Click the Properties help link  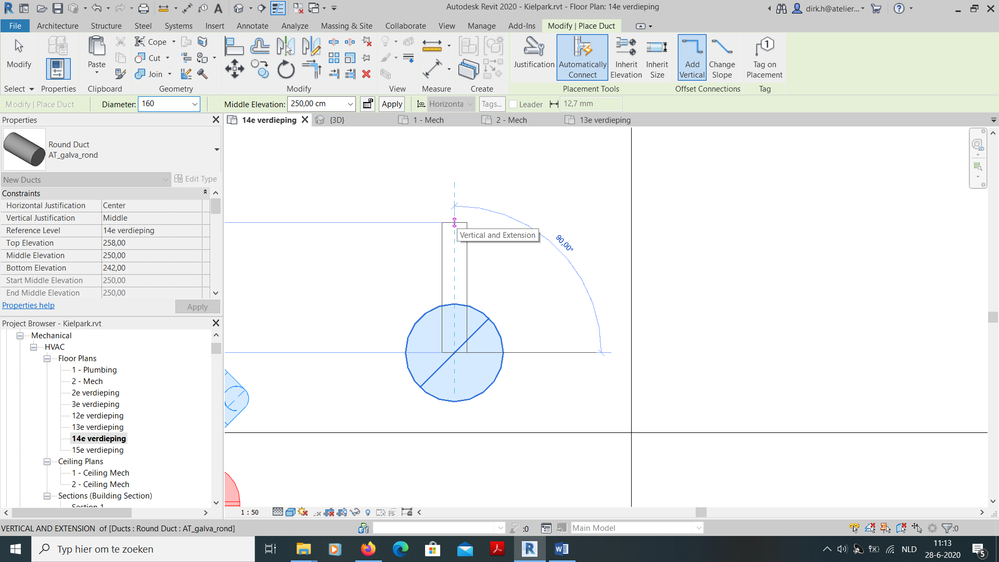click(x=28, y=305)
